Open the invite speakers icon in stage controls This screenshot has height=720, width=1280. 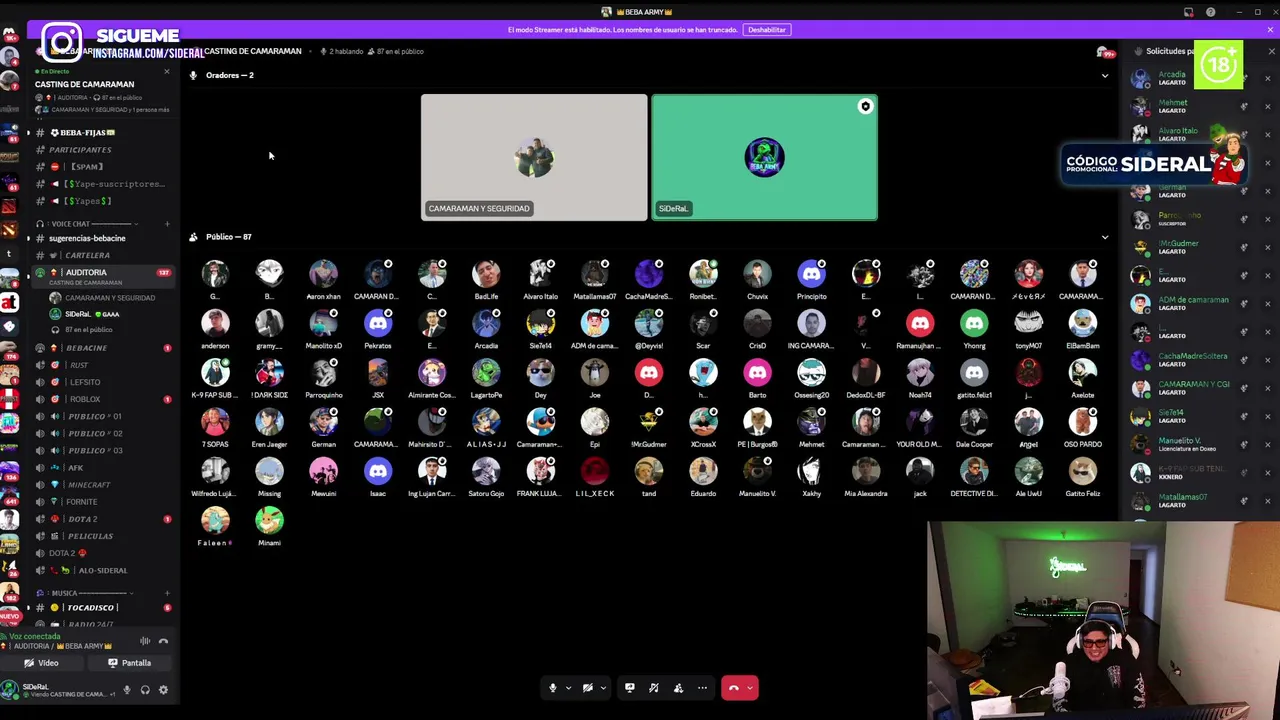tap(678, 688)
